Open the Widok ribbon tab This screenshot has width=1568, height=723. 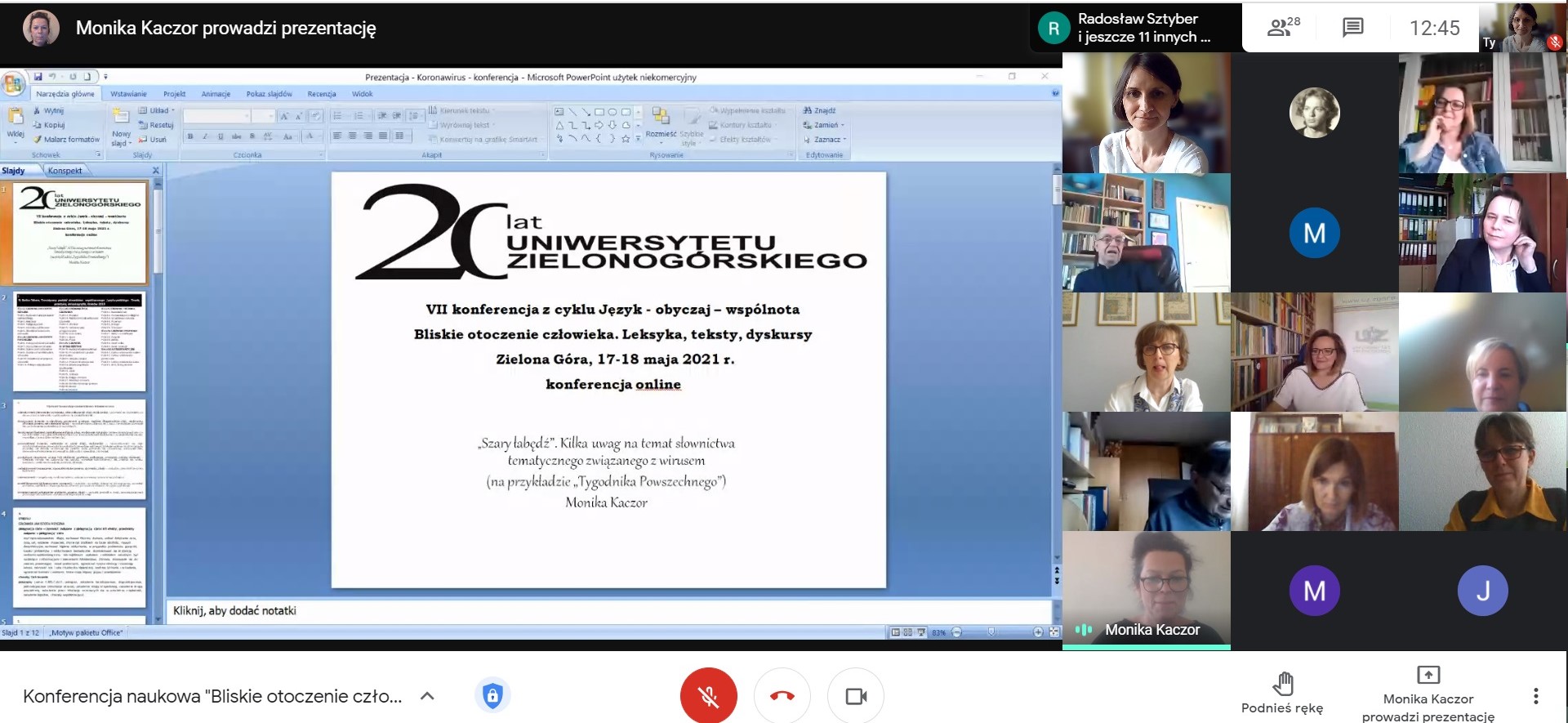363,94
